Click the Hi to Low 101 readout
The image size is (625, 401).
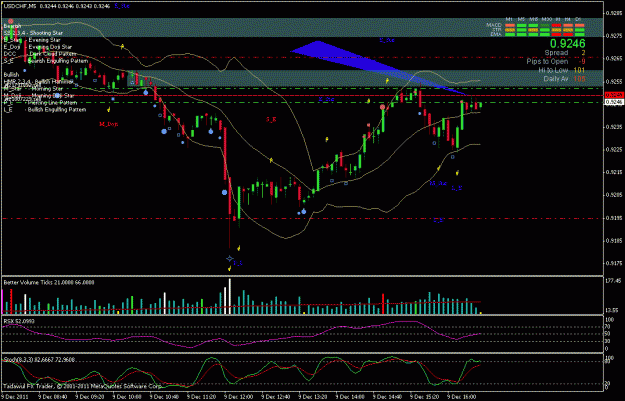coord(561,70)
